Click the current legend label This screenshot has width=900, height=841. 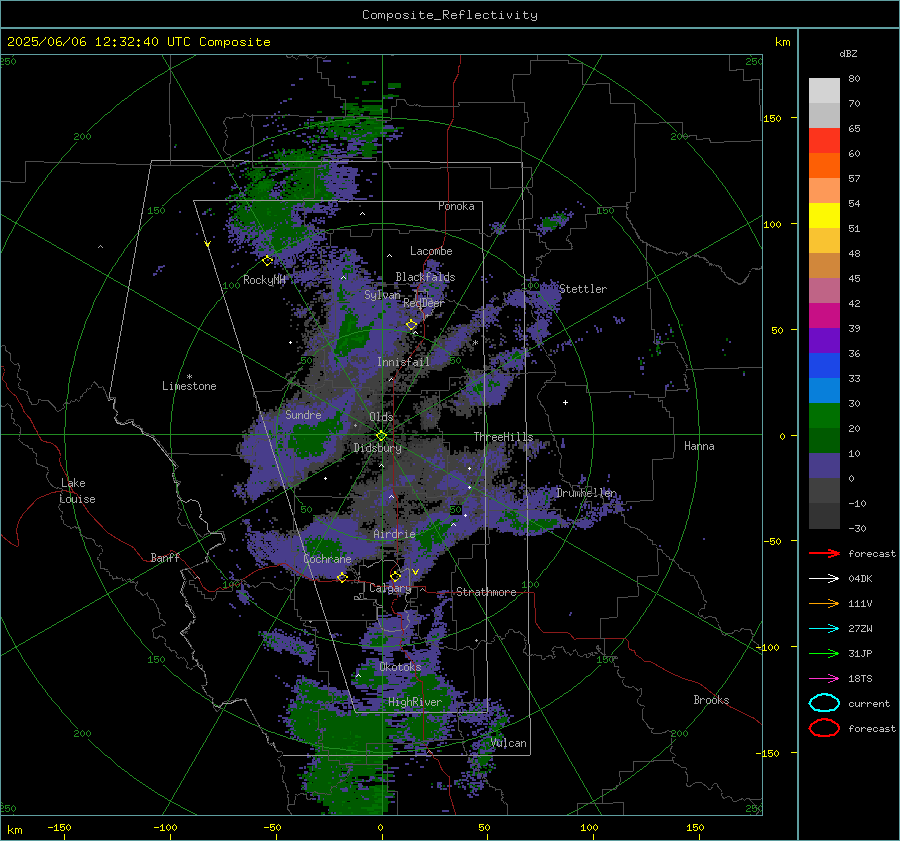(869, 703)
